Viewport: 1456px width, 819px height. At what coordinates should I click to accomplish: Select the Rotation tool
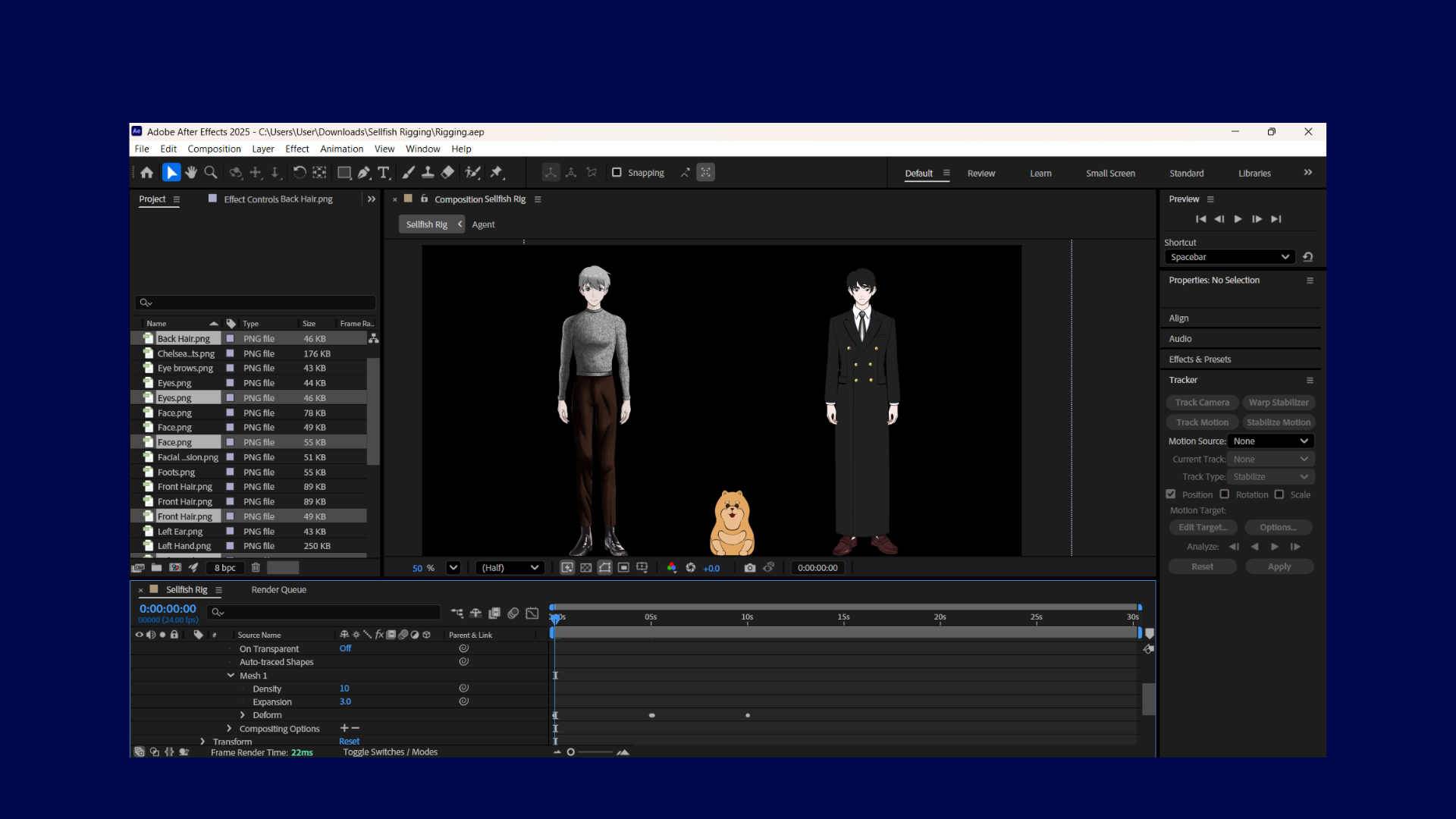point(300,173)
